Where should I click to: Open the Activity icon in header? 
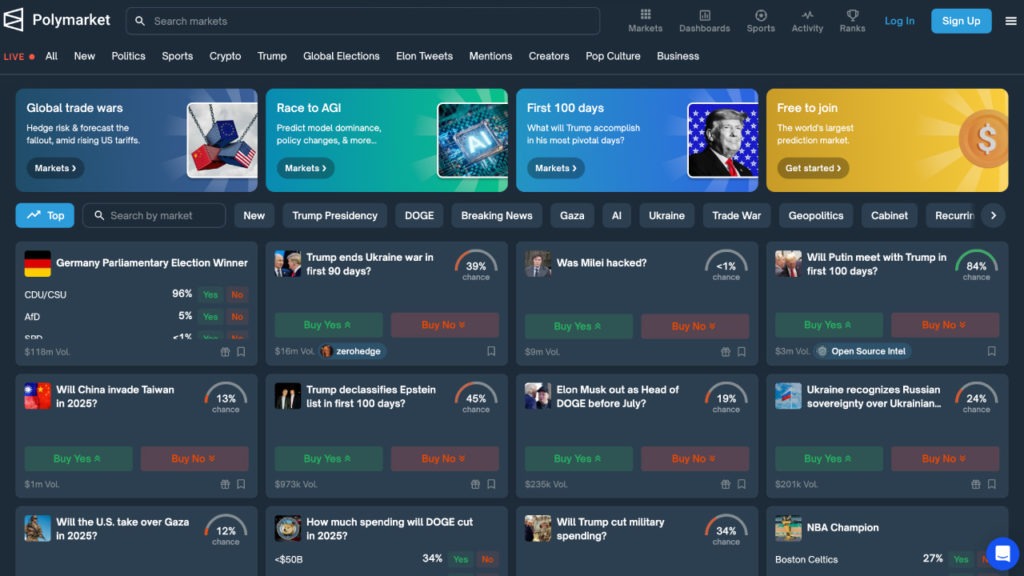(x=807, y=15)
